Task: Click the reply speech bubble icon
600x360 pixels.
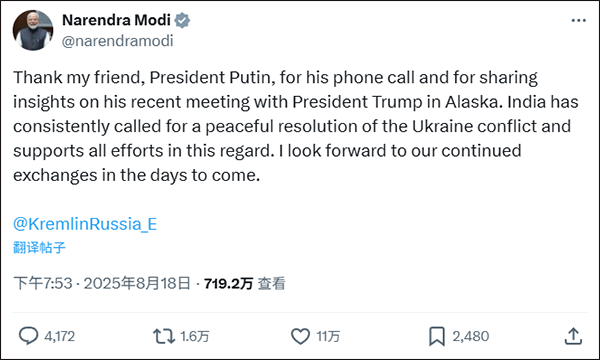Action: 28,336
